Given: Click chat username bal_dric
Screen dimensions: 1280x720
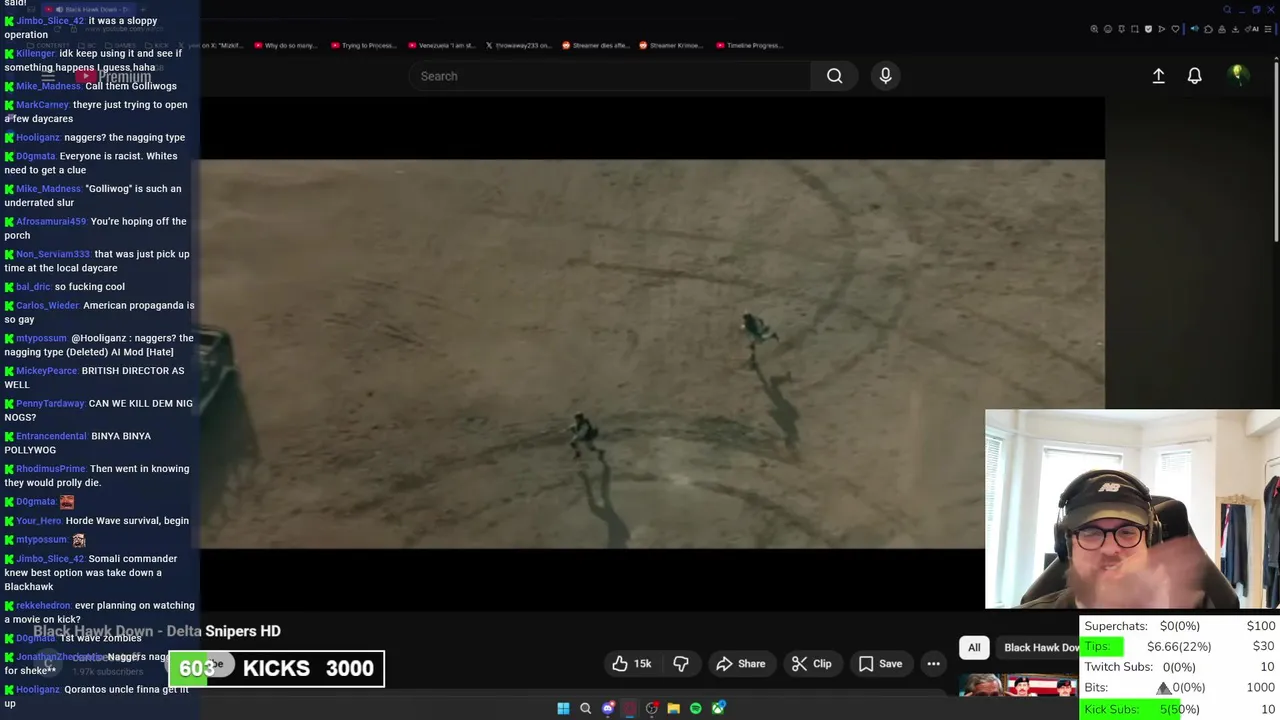Looking at the screenshot, I should point(33,287).
